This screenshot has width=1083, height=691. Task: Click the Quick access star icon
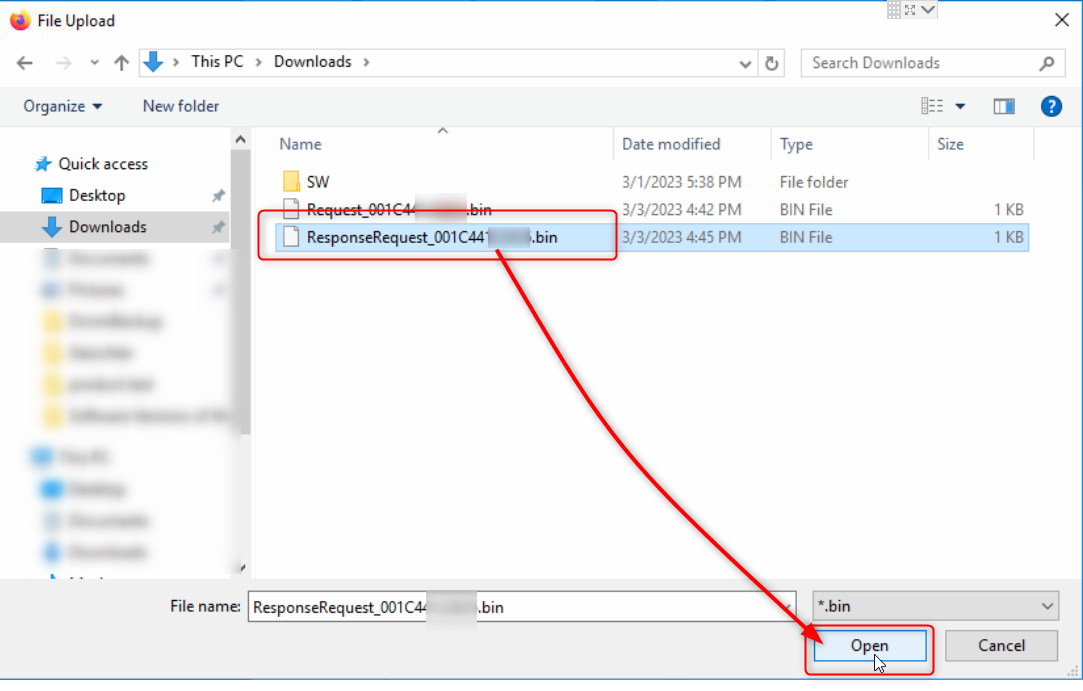(x=43, y=164)
